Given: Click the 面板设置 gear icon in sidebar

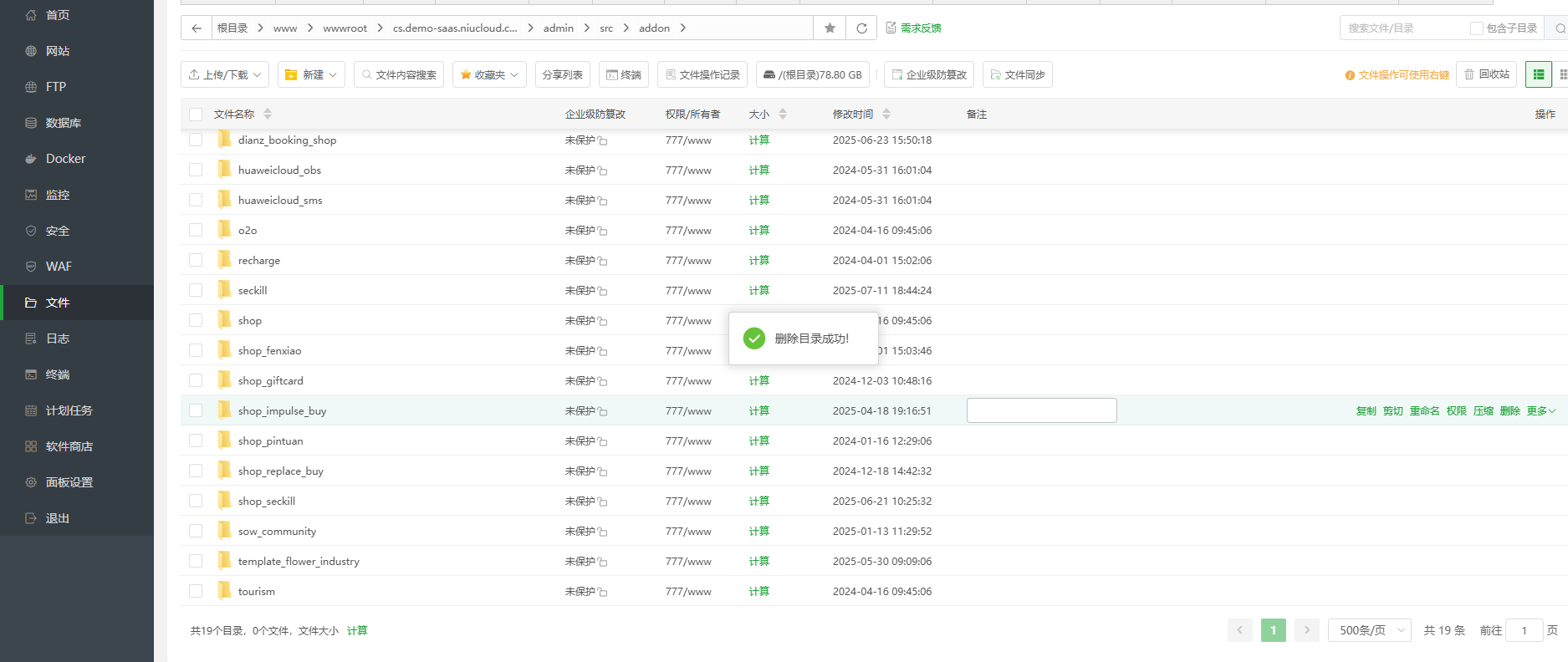Looking at the screenshot, I should pyautogui.click(x=31, y=482).
